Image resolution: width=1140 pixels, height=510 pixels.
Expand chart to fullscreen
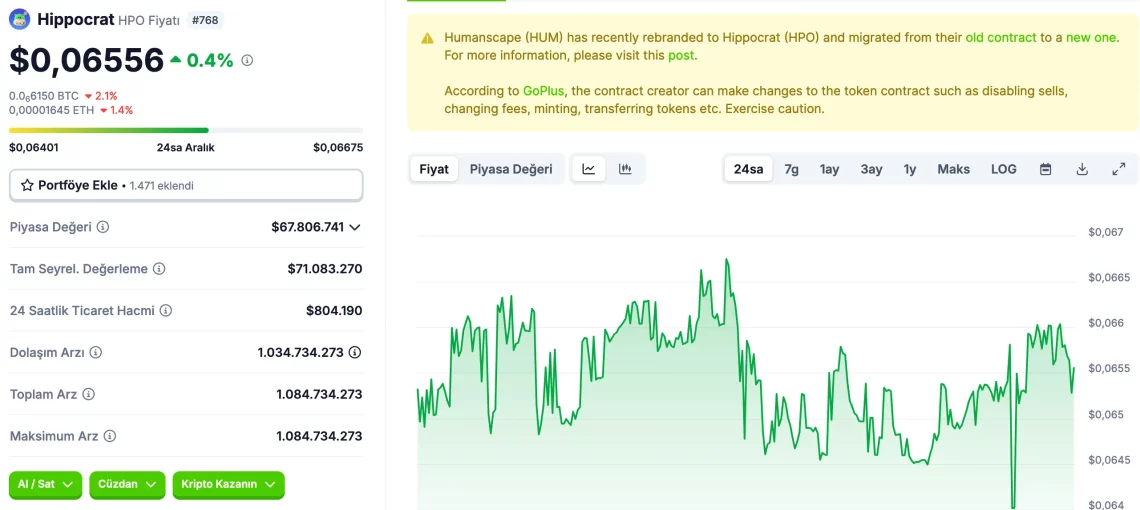1118,169
